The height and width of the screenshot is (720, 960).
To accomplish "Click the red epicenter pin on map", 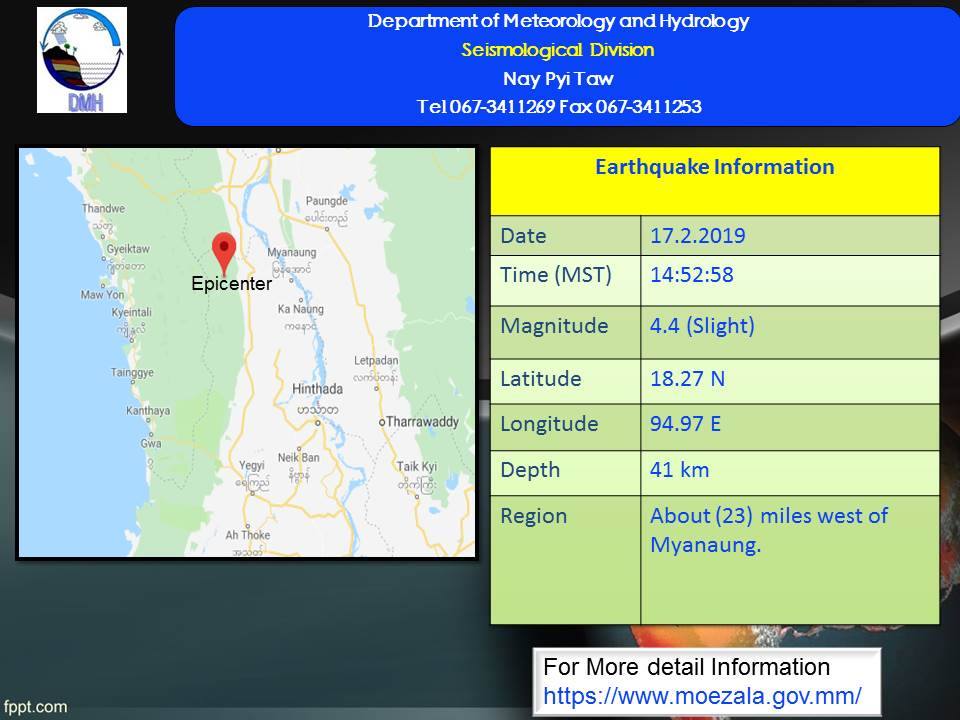I will pyautogui.click(x=225, y=250).
